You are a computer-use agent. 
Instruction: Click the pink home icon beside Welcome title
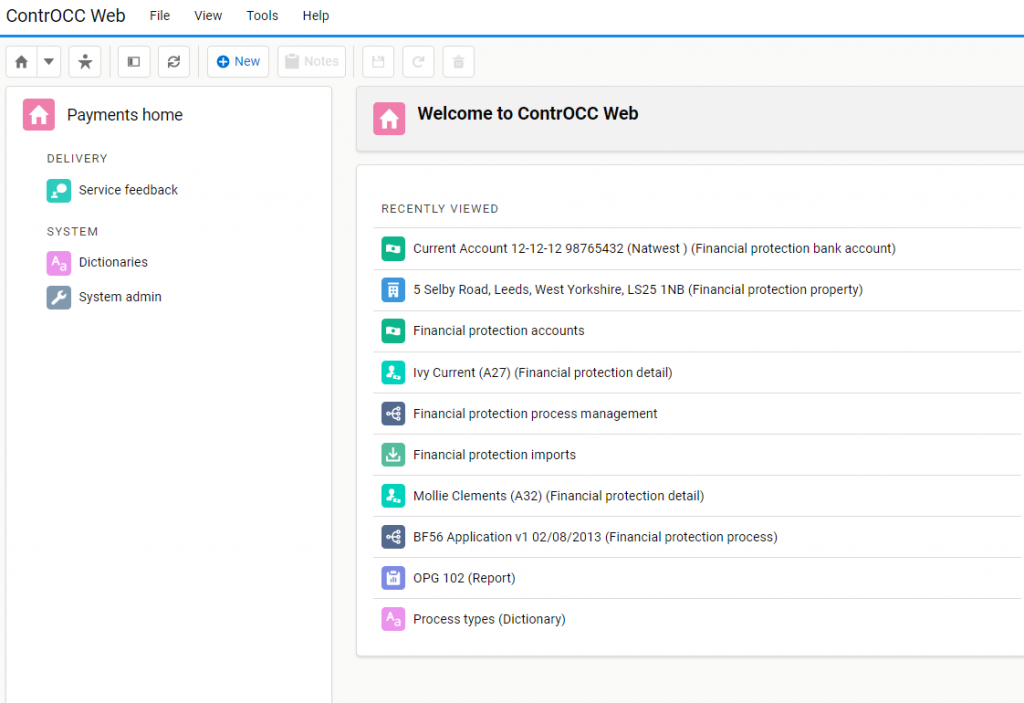coord(389,119)
